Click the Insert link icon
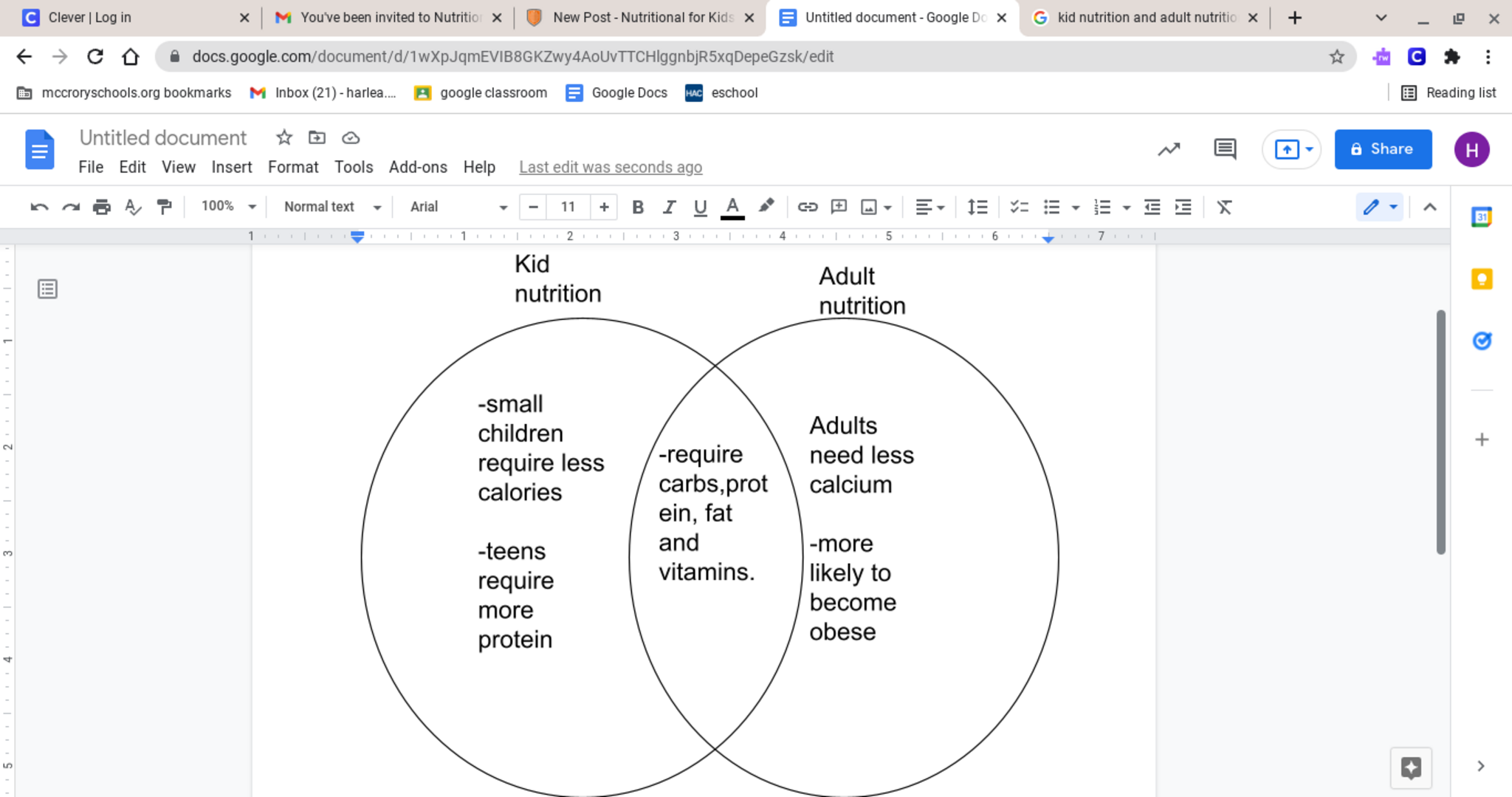The width and height of the screenshot is (1512, 797). pyautogui.click(x=807, y=208)
